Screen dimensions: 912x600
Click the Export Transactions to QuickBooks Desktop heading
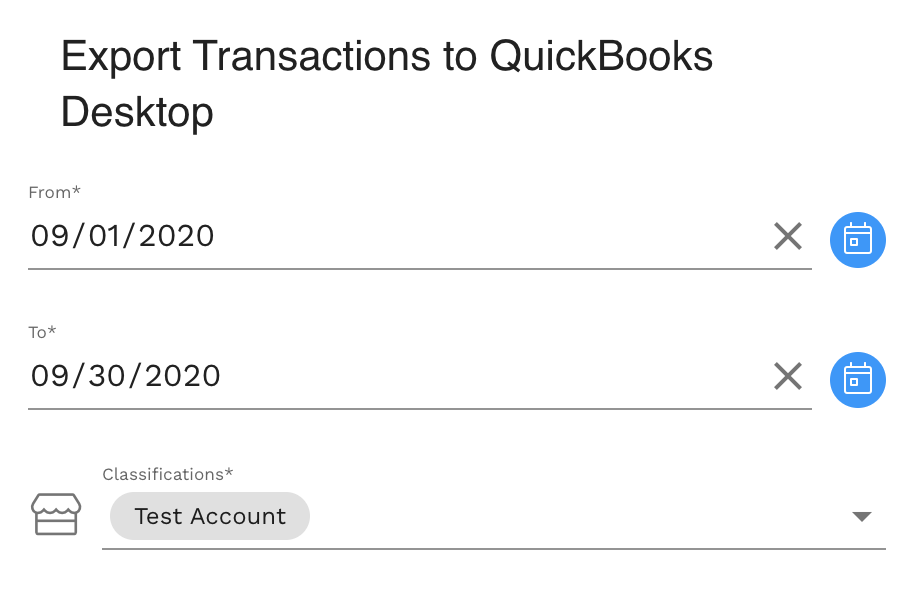[387, 84]
